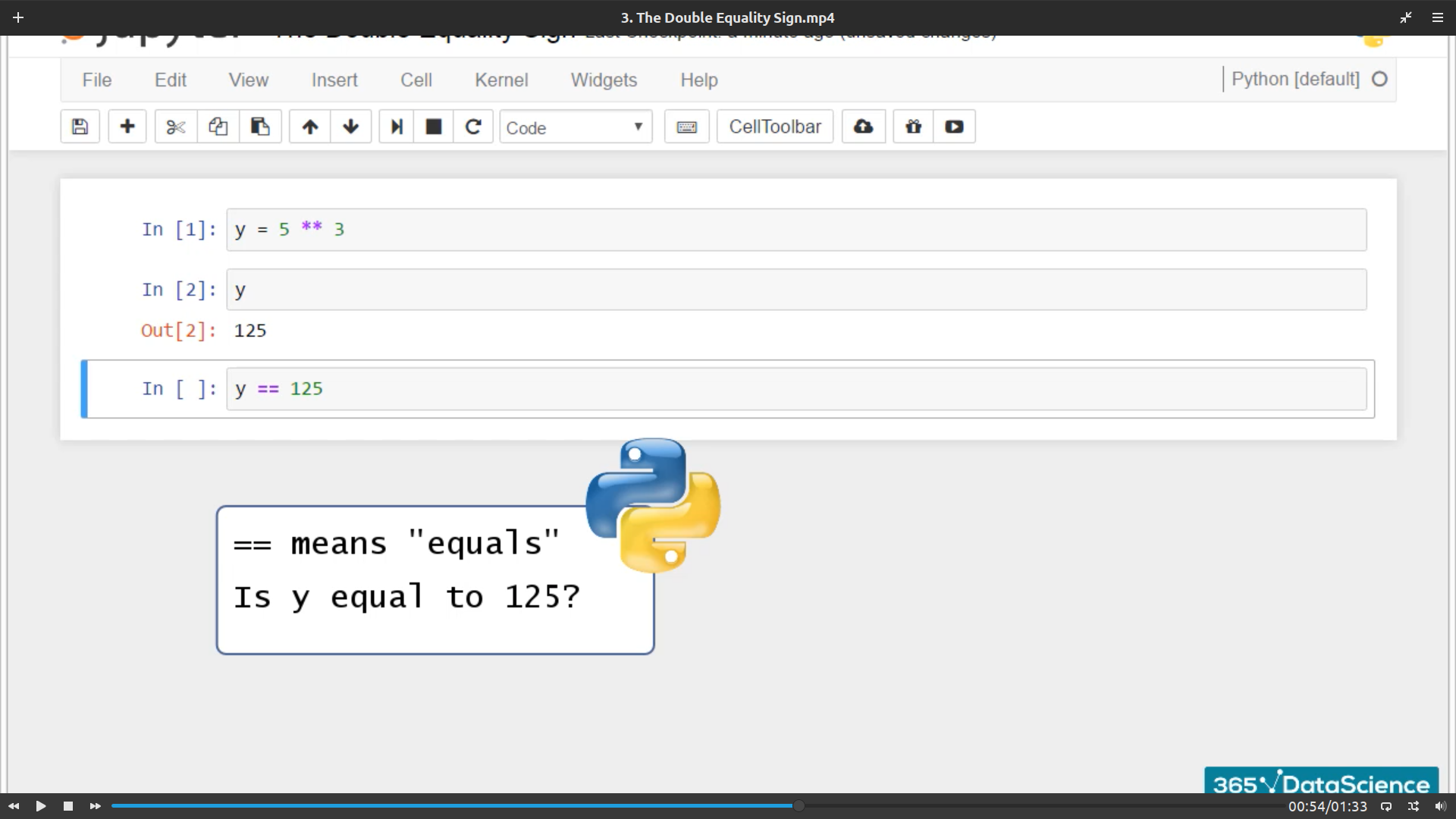Image resolution: width=1456 pixels, height=819 pixels.
Task: Click the cut cell scissors icon
Action: (x=176, y=127)
